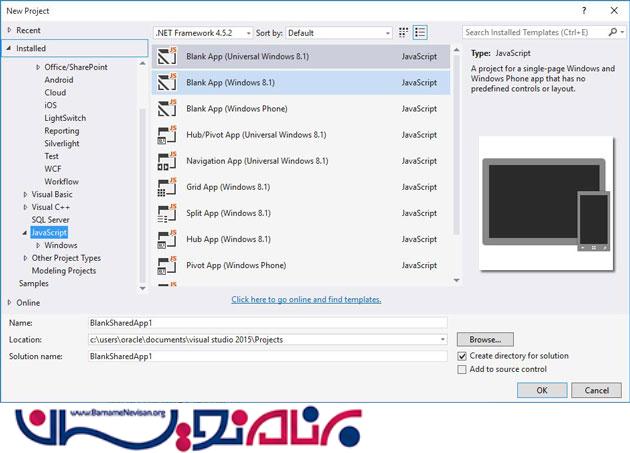Select Cloud in the template tree
This screenshot has height=453, width=630.
(x=55, y=92)
